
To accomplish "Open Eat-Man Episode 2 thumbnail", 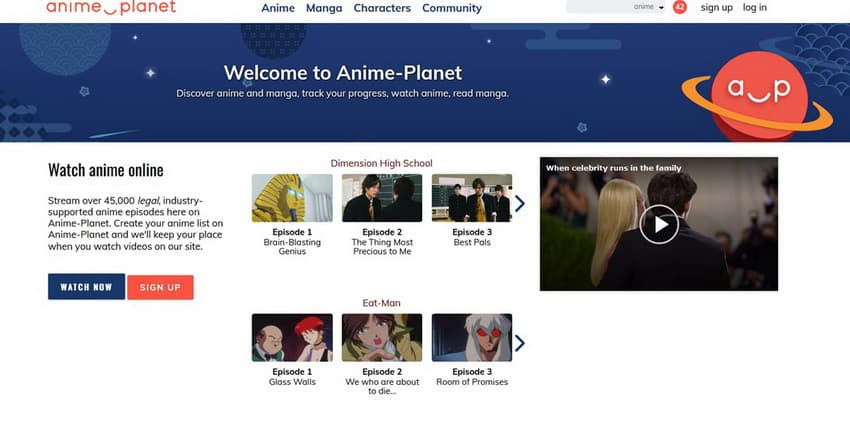I will (x=382, y=337).
